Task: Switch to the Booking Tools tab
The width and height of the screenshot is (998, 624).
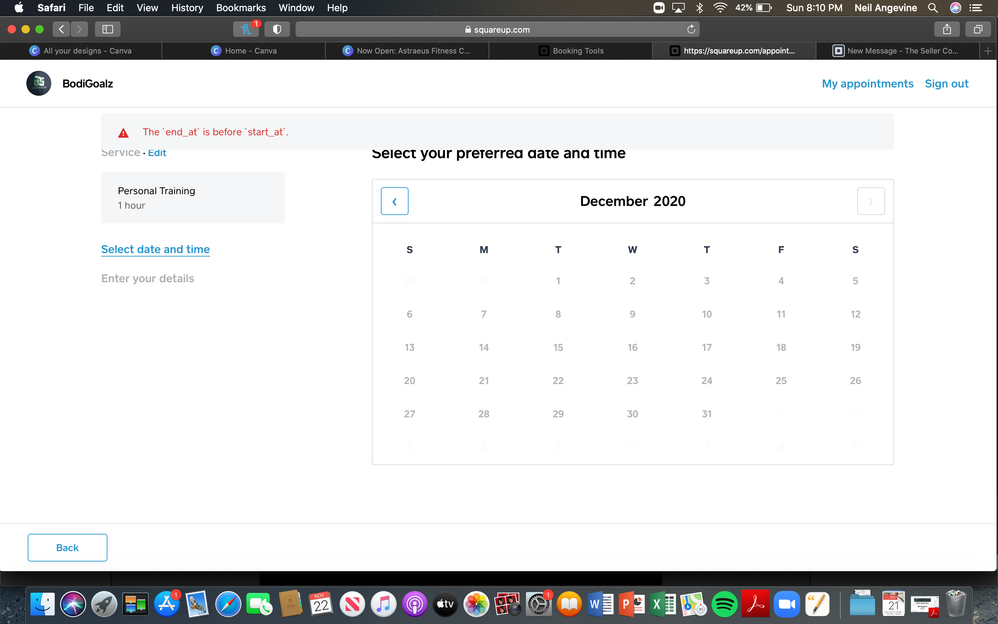Action: tap(570, 50)
